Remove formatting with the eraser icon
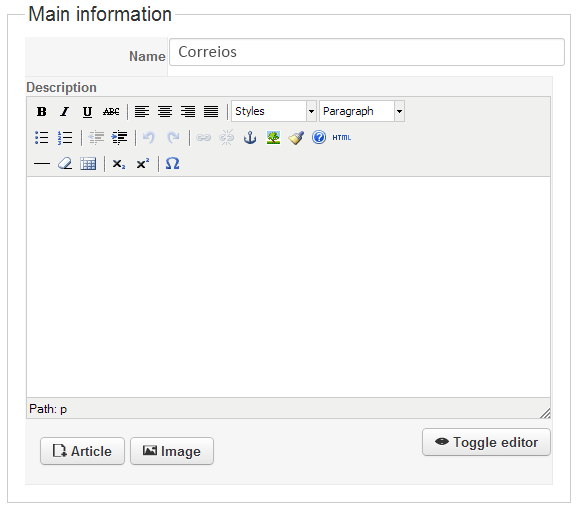This screenshot has width=576, height=508. coord(65,164)
